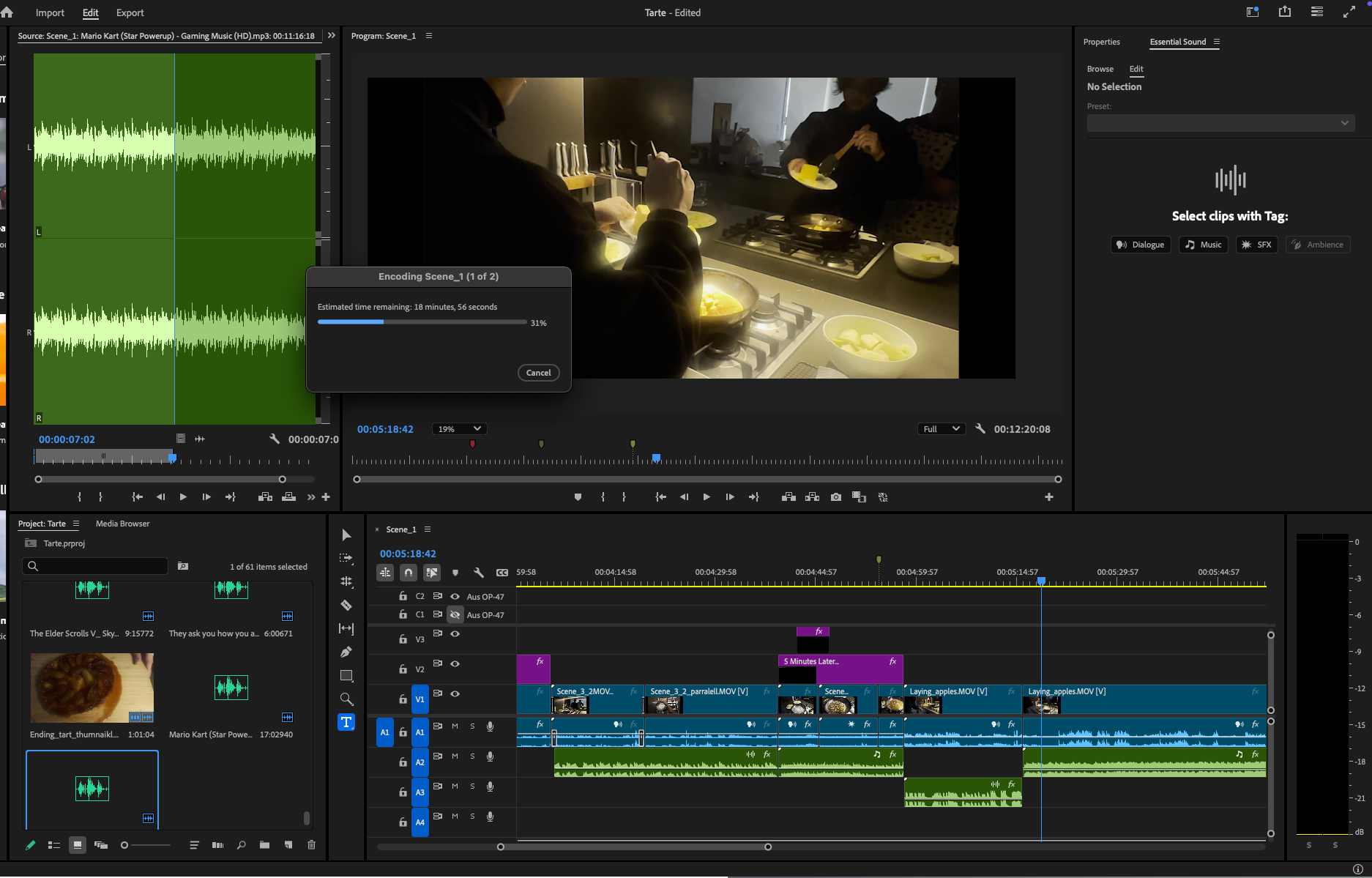Viewport: 1372px width, 878px height.
Task: Open Essential Sound panel menu
Action: [x=1217, y=42]
